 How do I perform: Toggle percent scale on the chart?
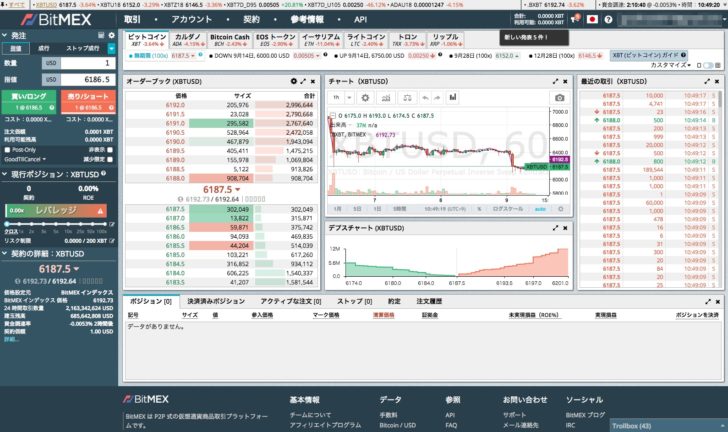pyautogui.click(x=479, y=209)
